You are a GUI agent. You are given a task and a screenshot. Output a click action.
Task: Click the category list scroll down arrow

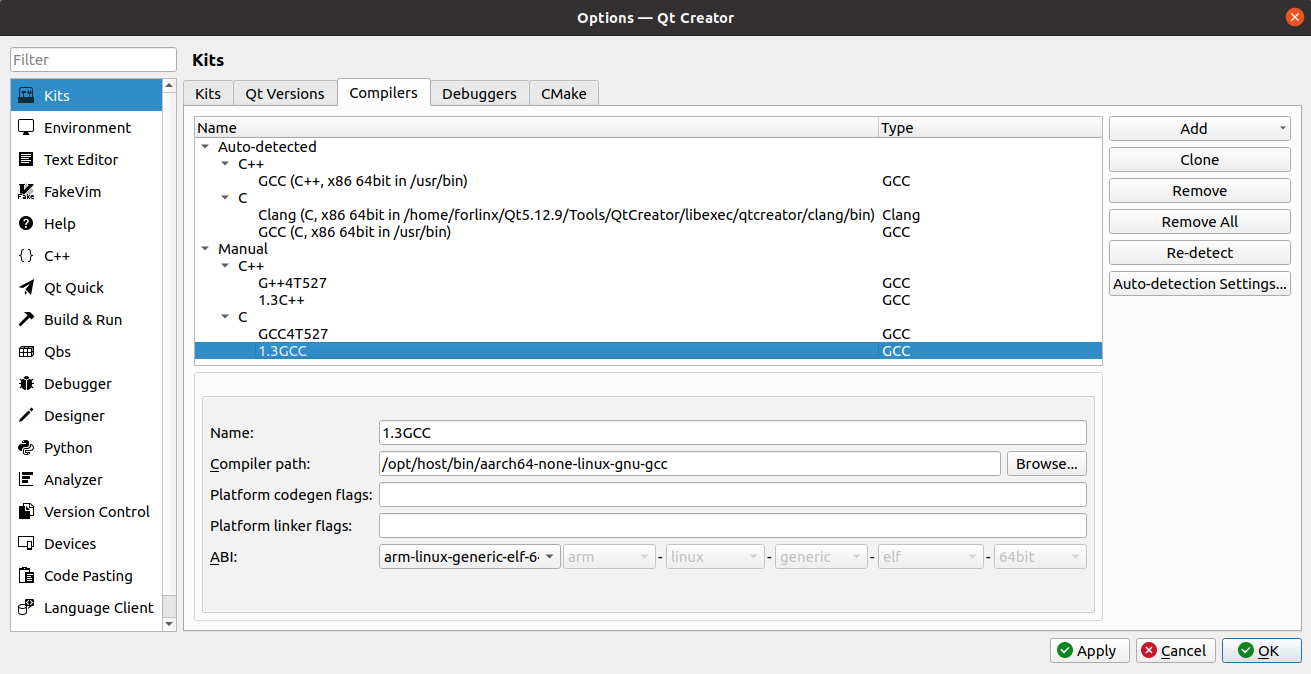[x=169, y=623]
